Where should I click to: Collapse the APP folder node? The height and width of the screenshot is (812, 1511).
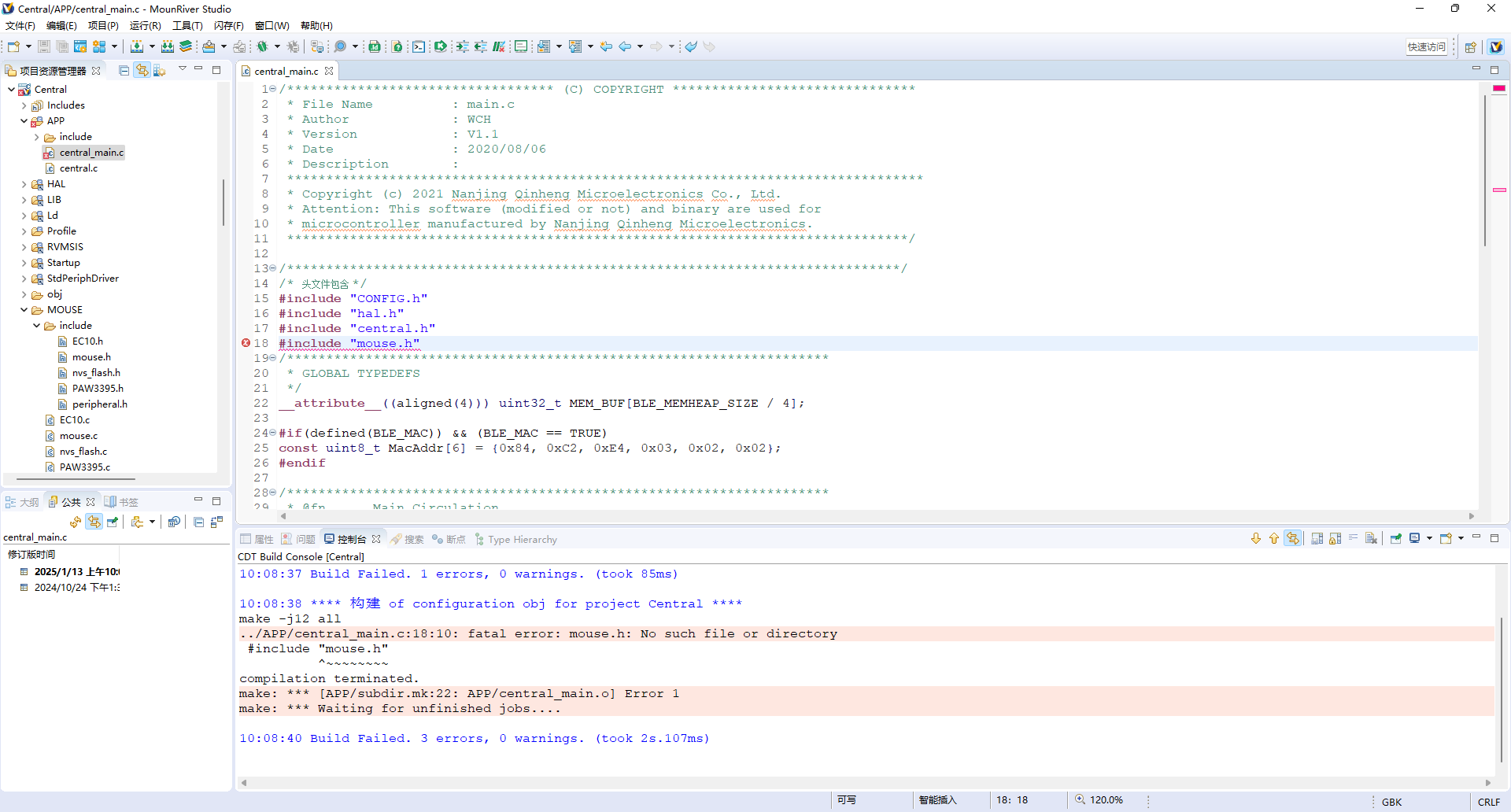tap(24, 121)
